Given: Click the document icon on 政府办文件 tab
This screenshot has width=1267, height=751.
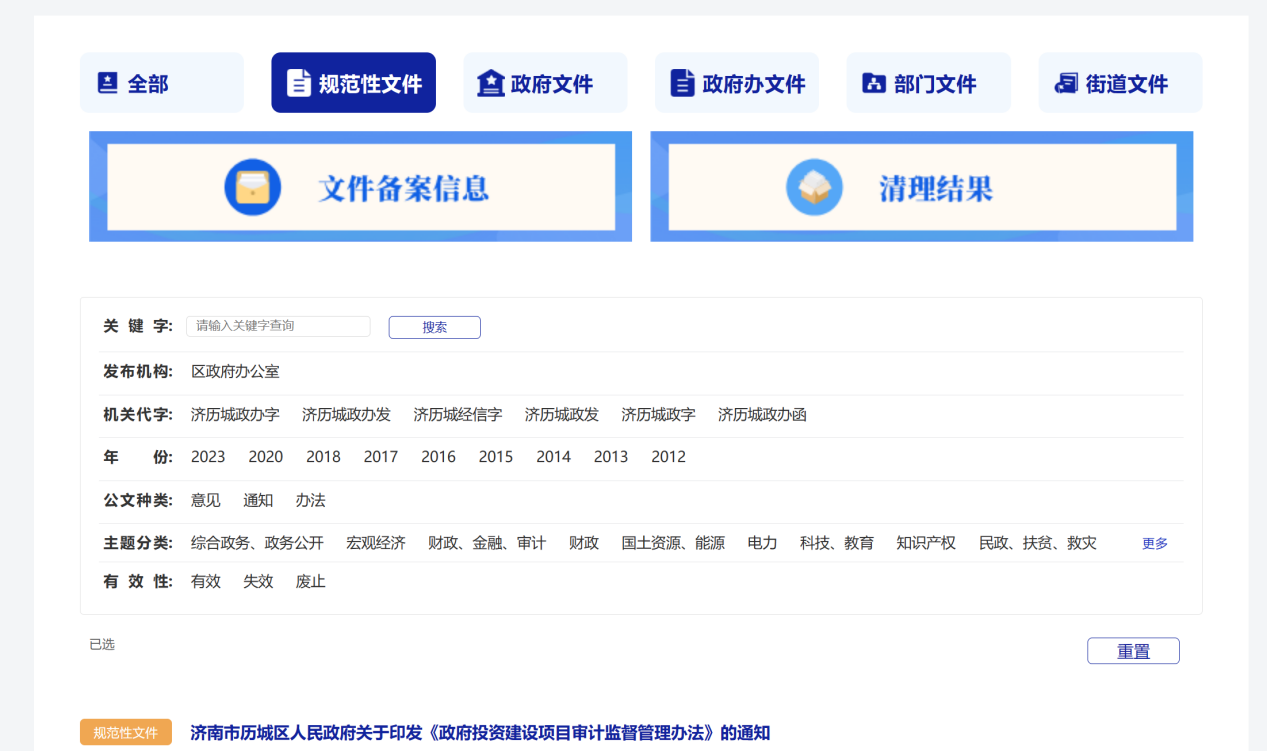Looking at the screenshot, I should 682,83.
